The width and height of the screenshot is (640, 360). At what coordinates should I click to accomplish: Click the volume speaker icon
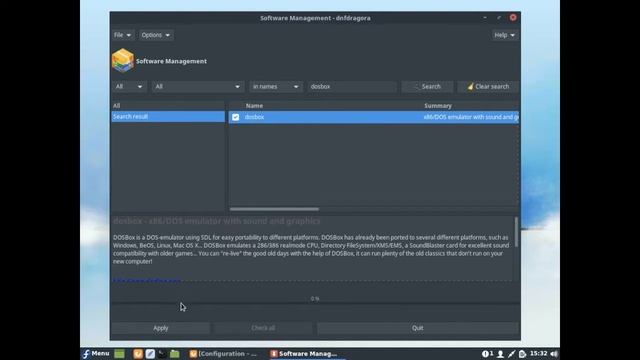pyautogui.click(x=554, y=354)
